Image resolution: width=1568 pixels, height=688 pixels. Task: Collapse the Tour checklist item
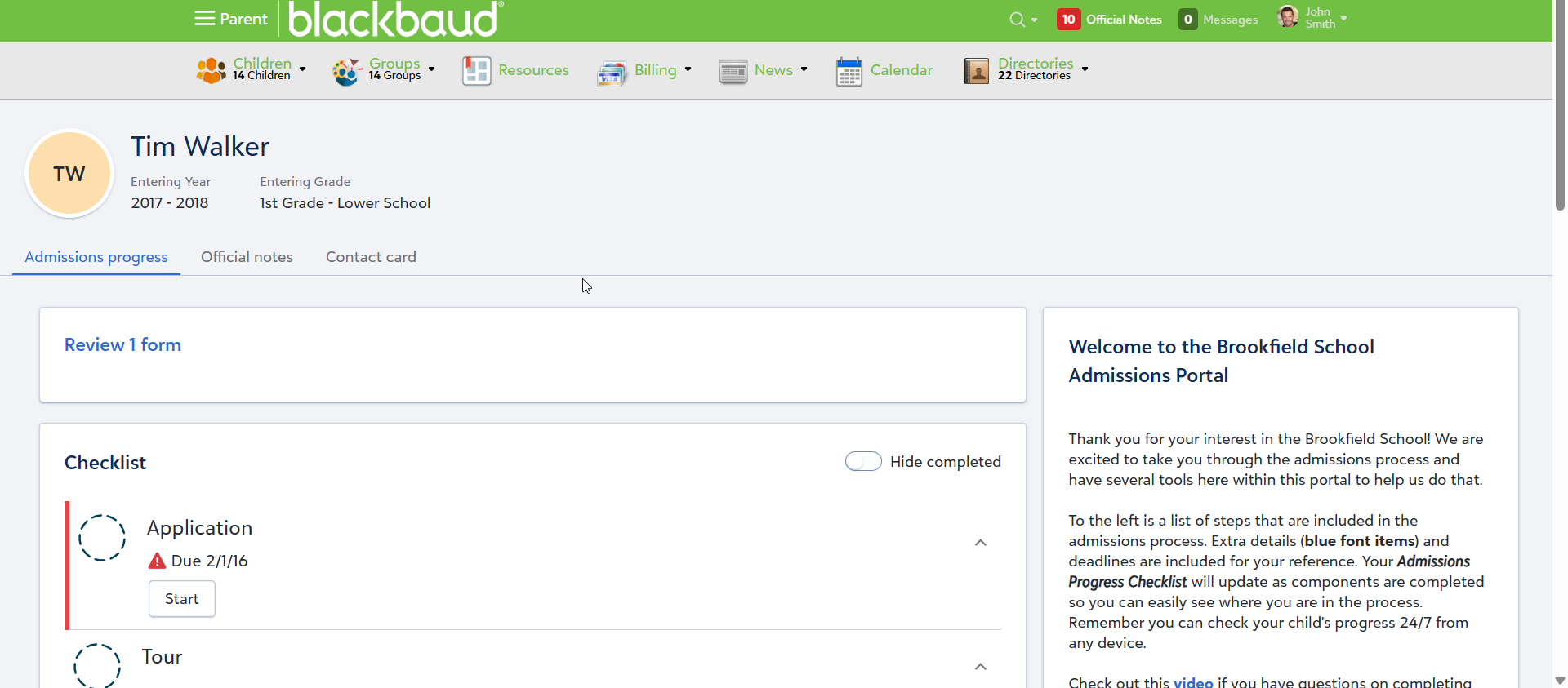point(980,667)
